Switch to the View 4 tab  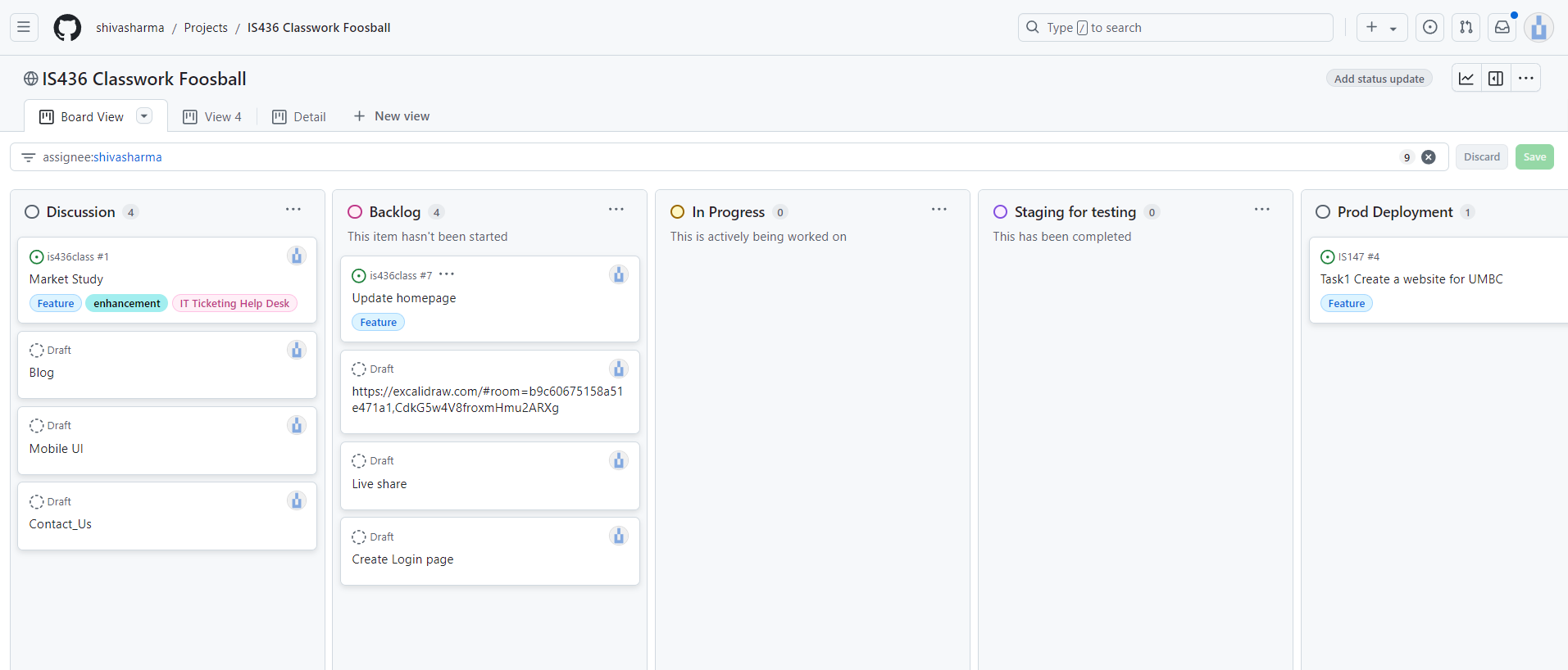click(212, 117)
